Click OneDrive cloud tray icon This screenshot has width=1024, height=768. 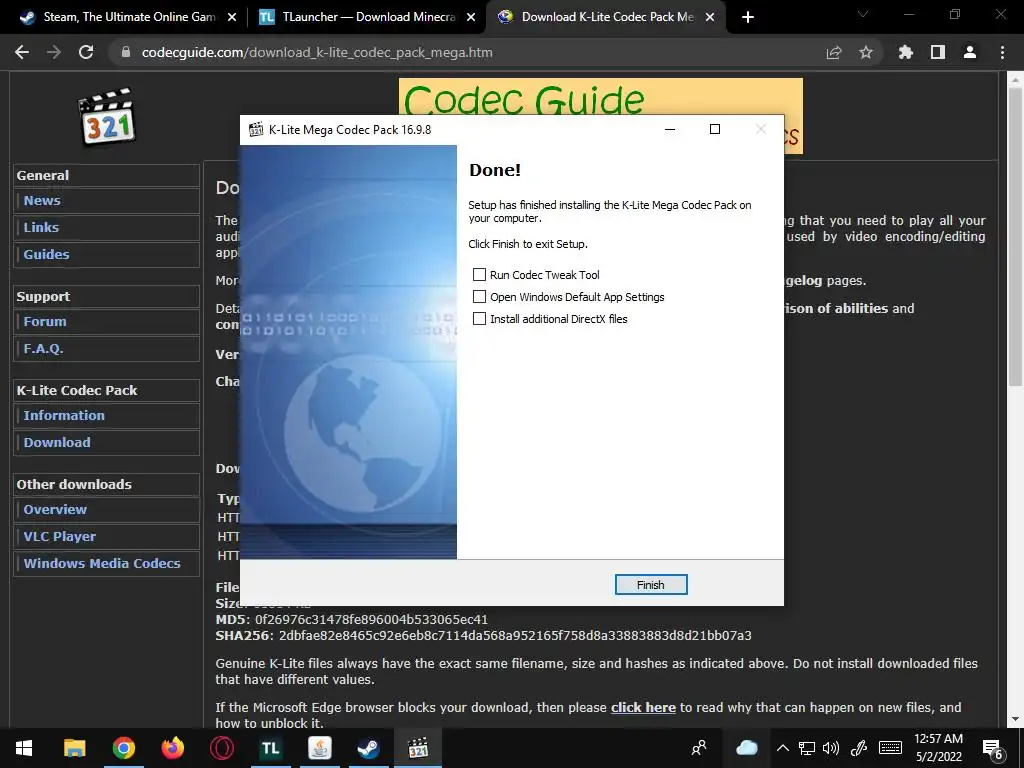coord(746,748)
